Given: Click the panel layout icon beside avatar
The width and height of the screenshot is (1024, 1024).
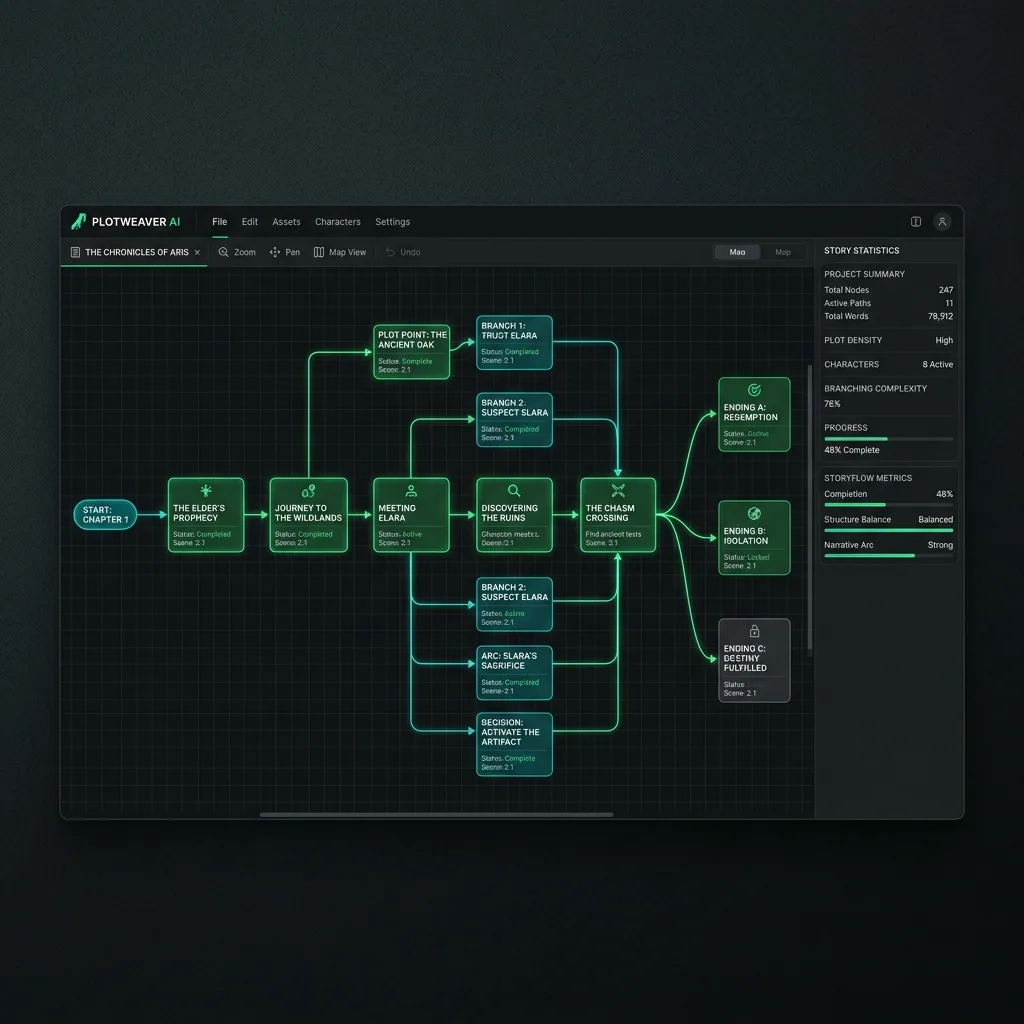Looking at the screenshot, I should [916, 222].
